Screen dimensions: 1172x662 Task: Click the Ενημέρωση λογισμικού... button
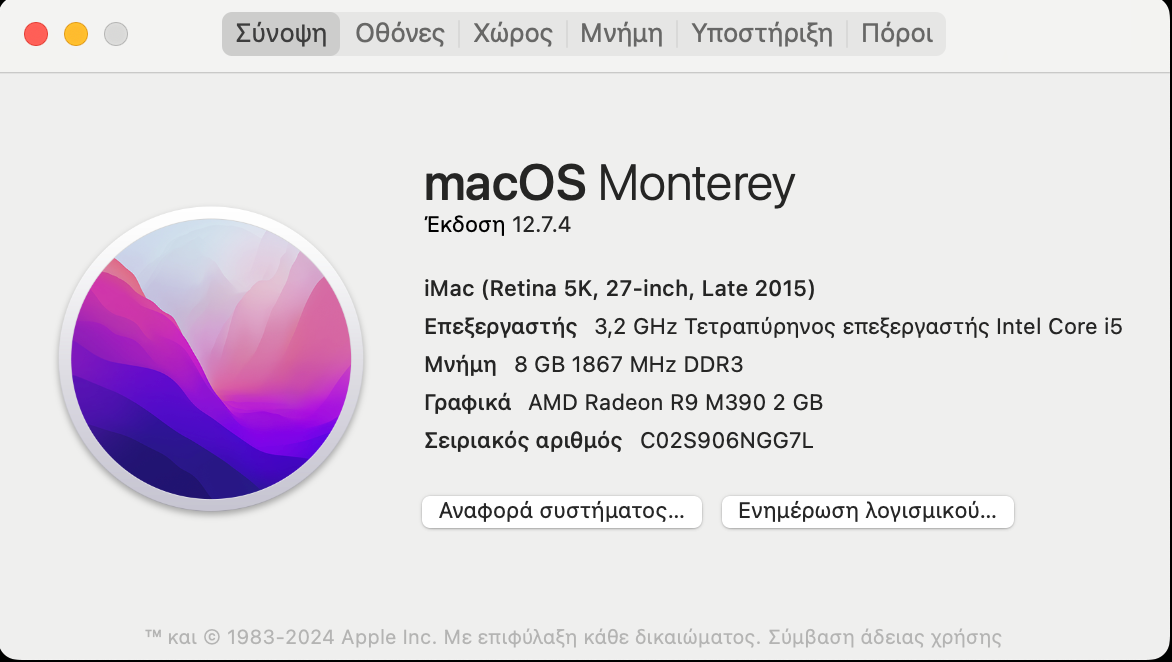(868, 512)
